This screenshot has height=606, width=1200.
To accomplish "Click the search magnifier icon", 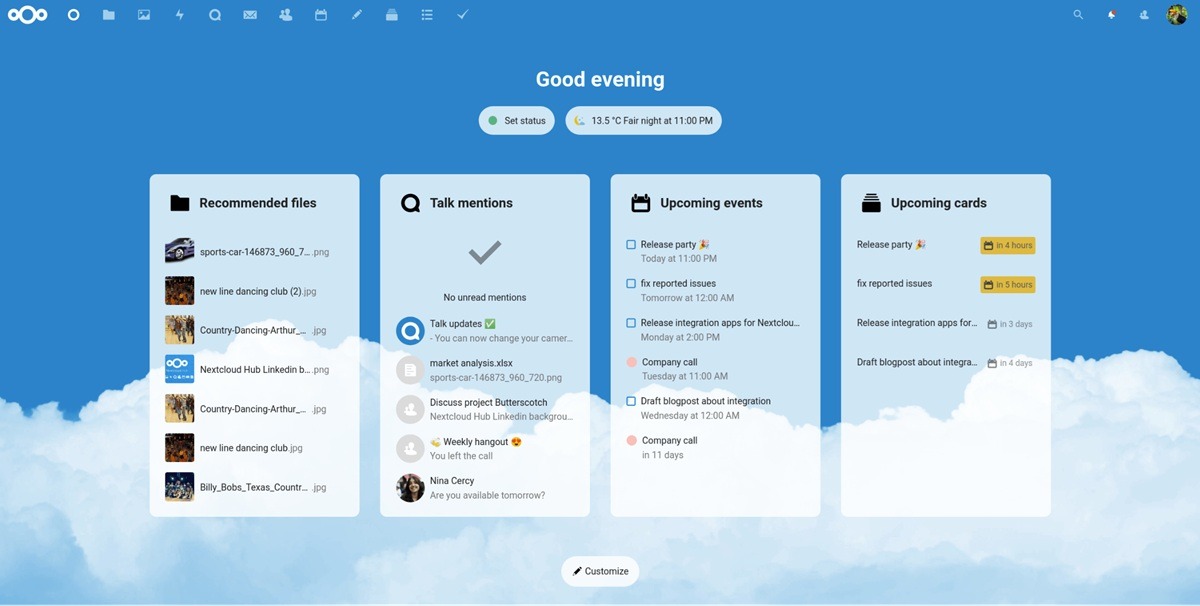I will tap(1078, 15).
